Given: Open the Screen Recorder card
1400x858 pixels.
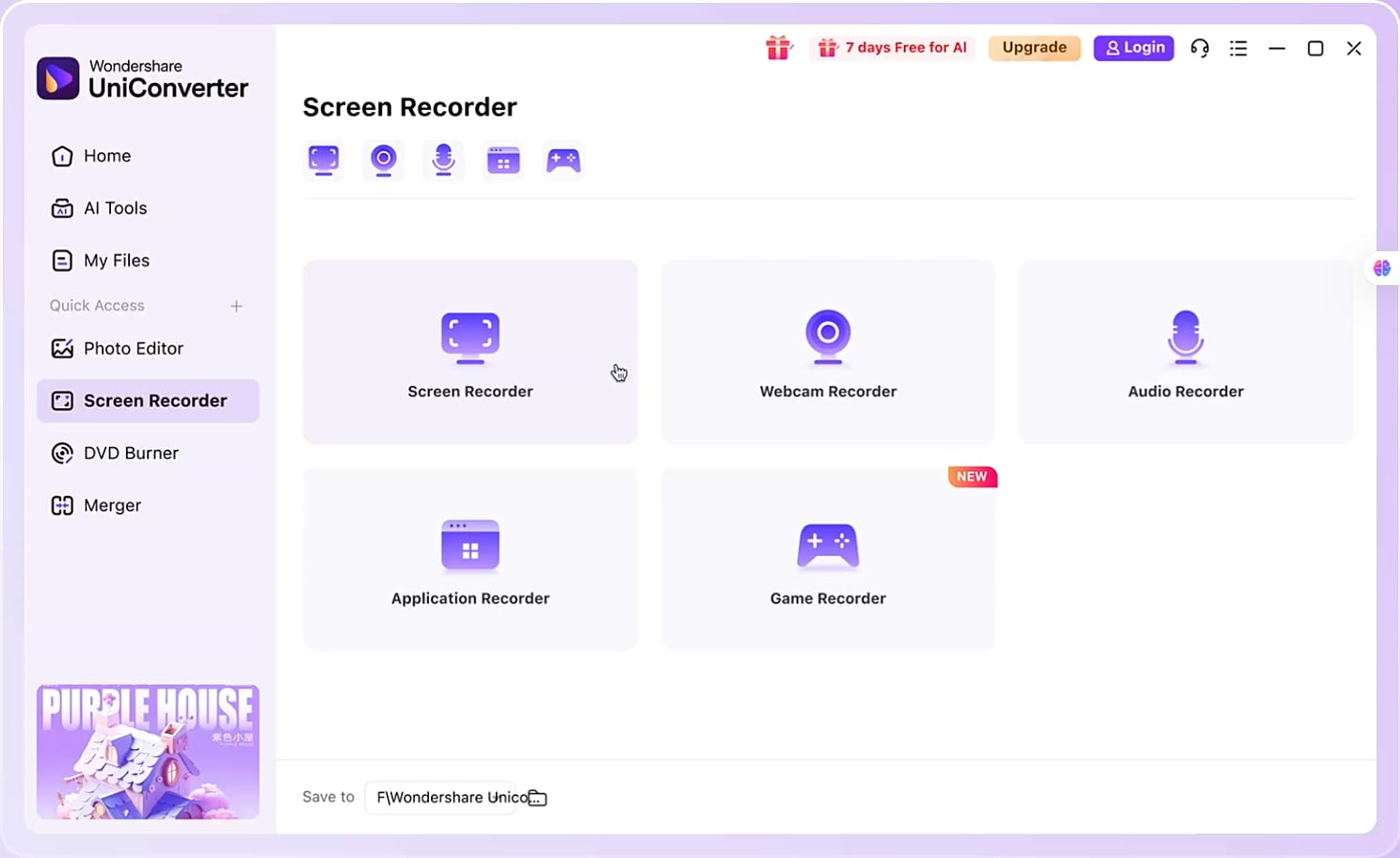Looking at the screenshot, I should point(470,352).
